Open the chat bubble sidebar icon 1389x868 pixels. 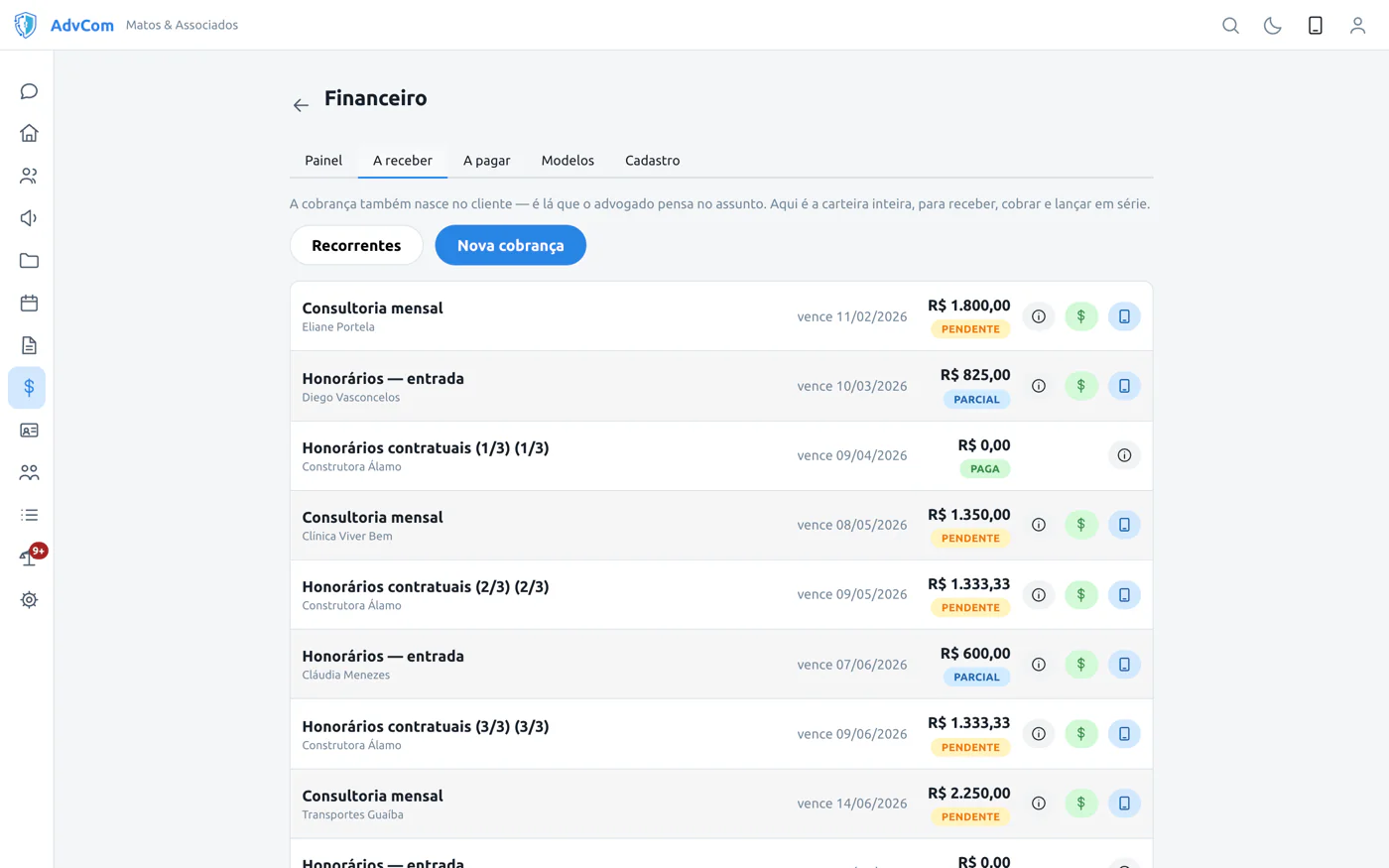[29, 91]
